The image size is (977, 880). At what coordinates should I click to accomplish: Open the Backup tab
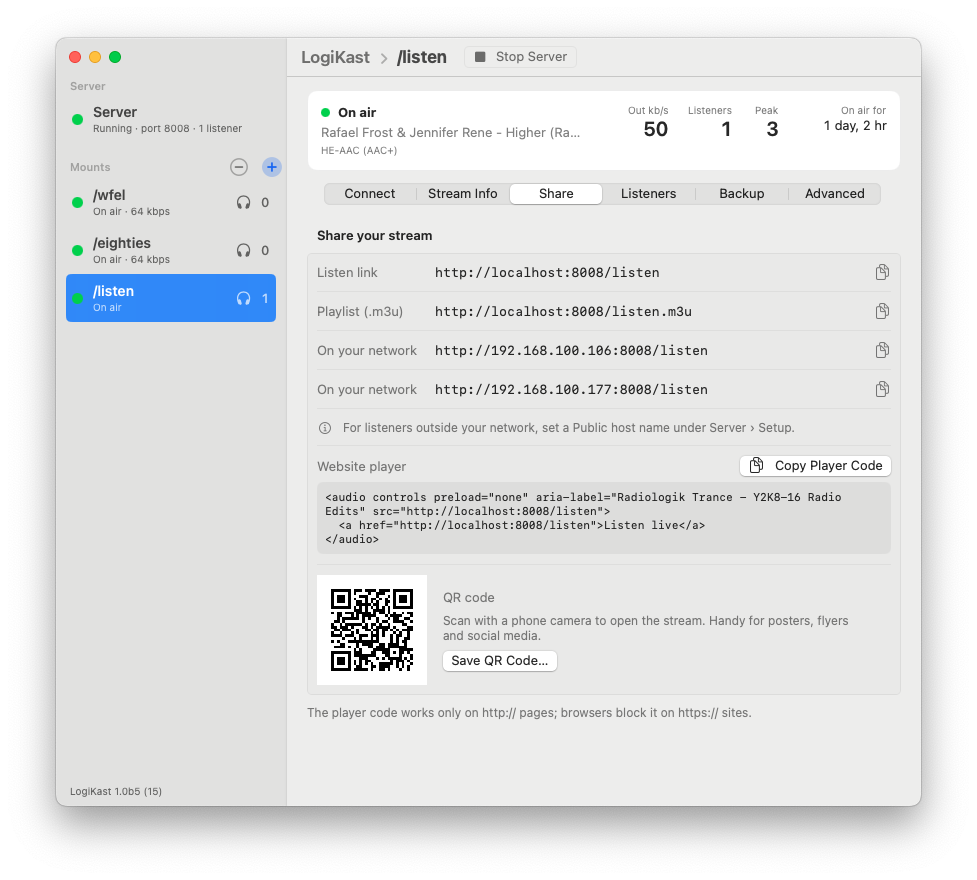pyautogui.click(x=741, y=194)
